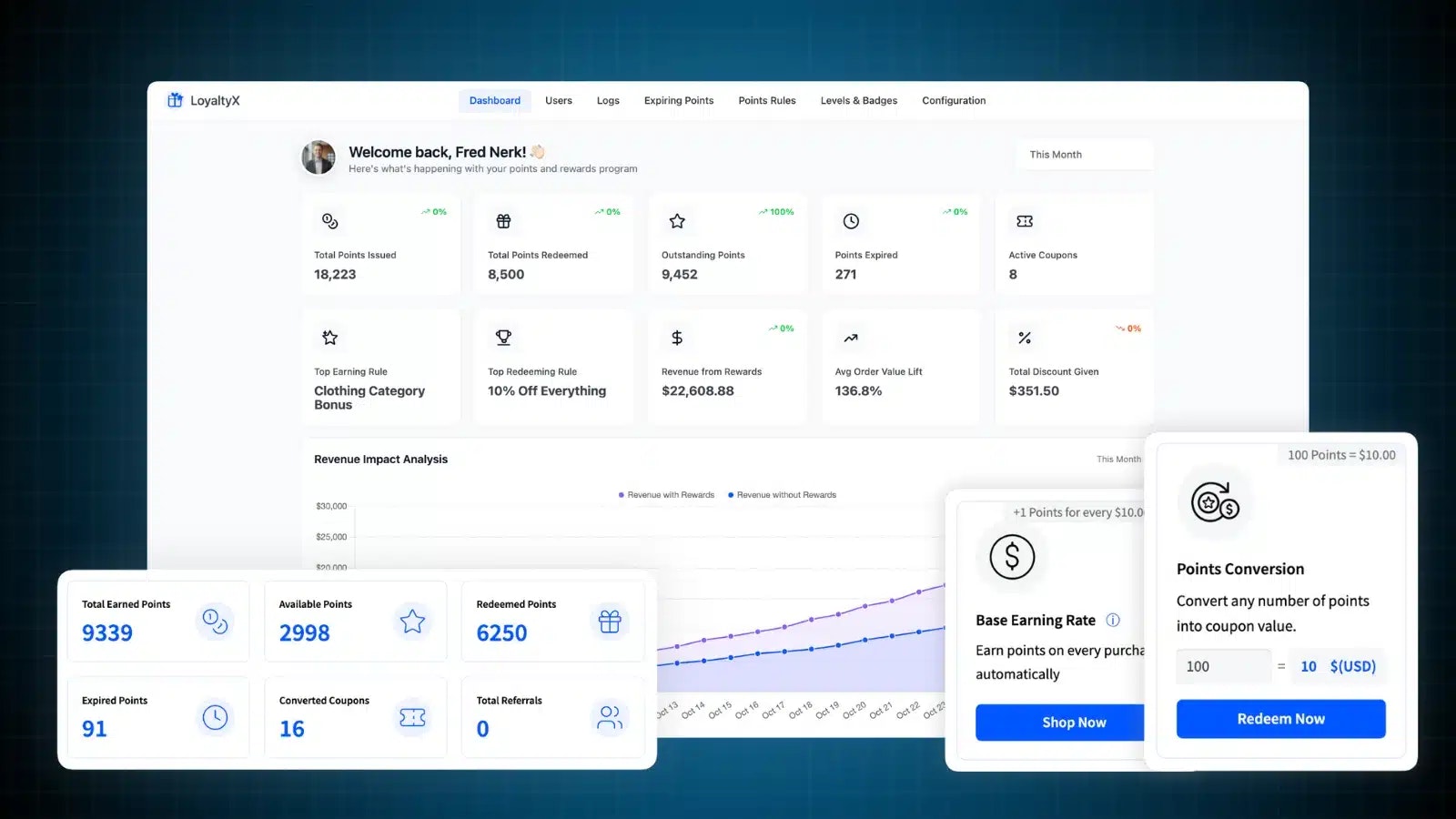This screenshot has width=1456, height=819.
Task: Open the $(USD) currency selector
Action: [1353, 666]
